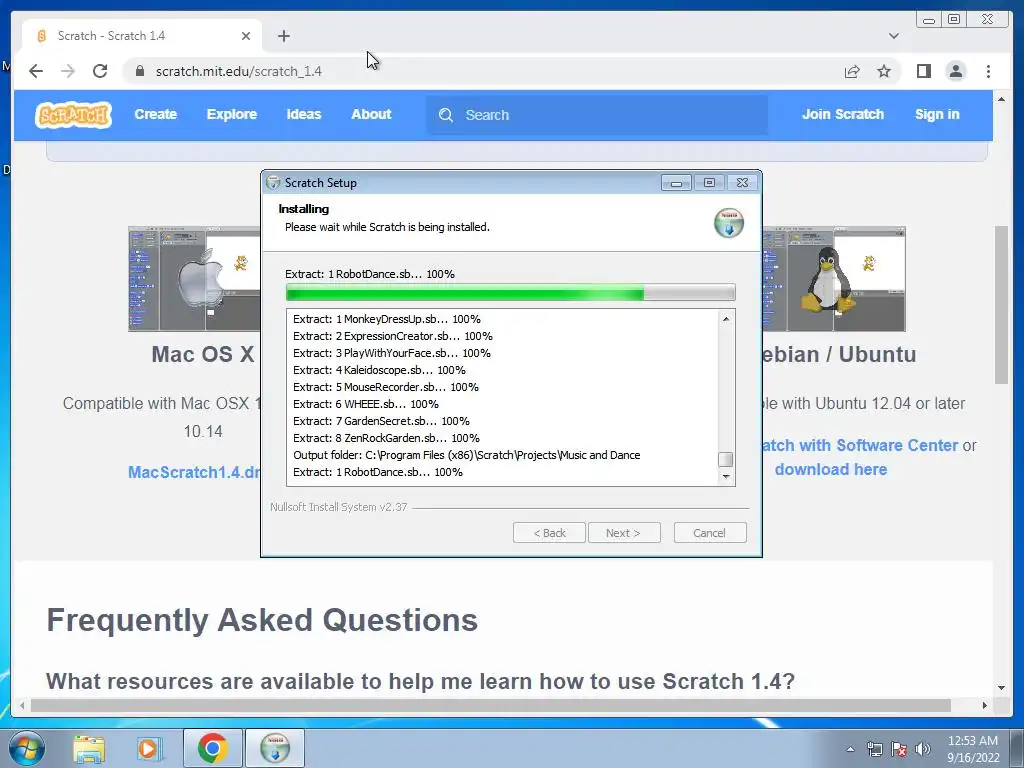This screenshot has height=768, width=1024.
Task: Open Chrome three-dot menu
Action: pyautogui.click(x=988, y=71)
